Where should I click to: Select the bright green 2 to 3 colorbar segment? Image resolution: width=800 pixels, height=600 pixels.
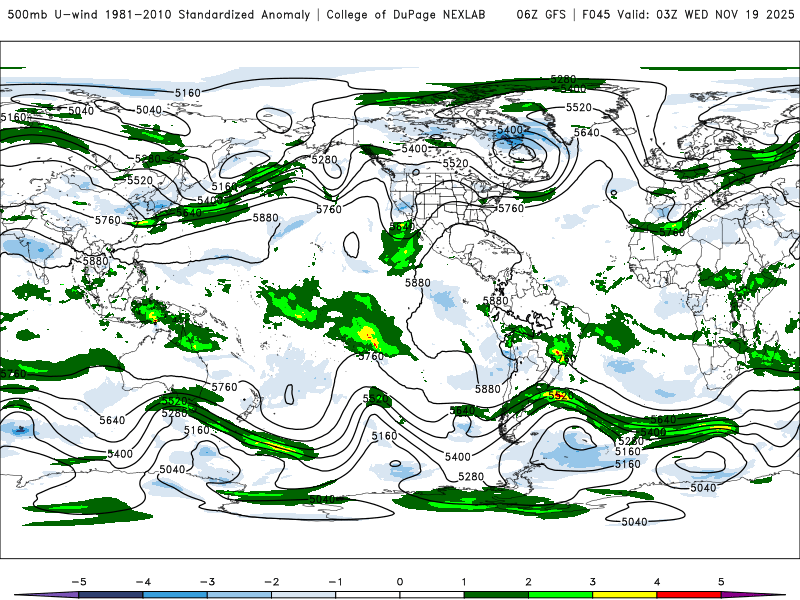coord(561,595)
